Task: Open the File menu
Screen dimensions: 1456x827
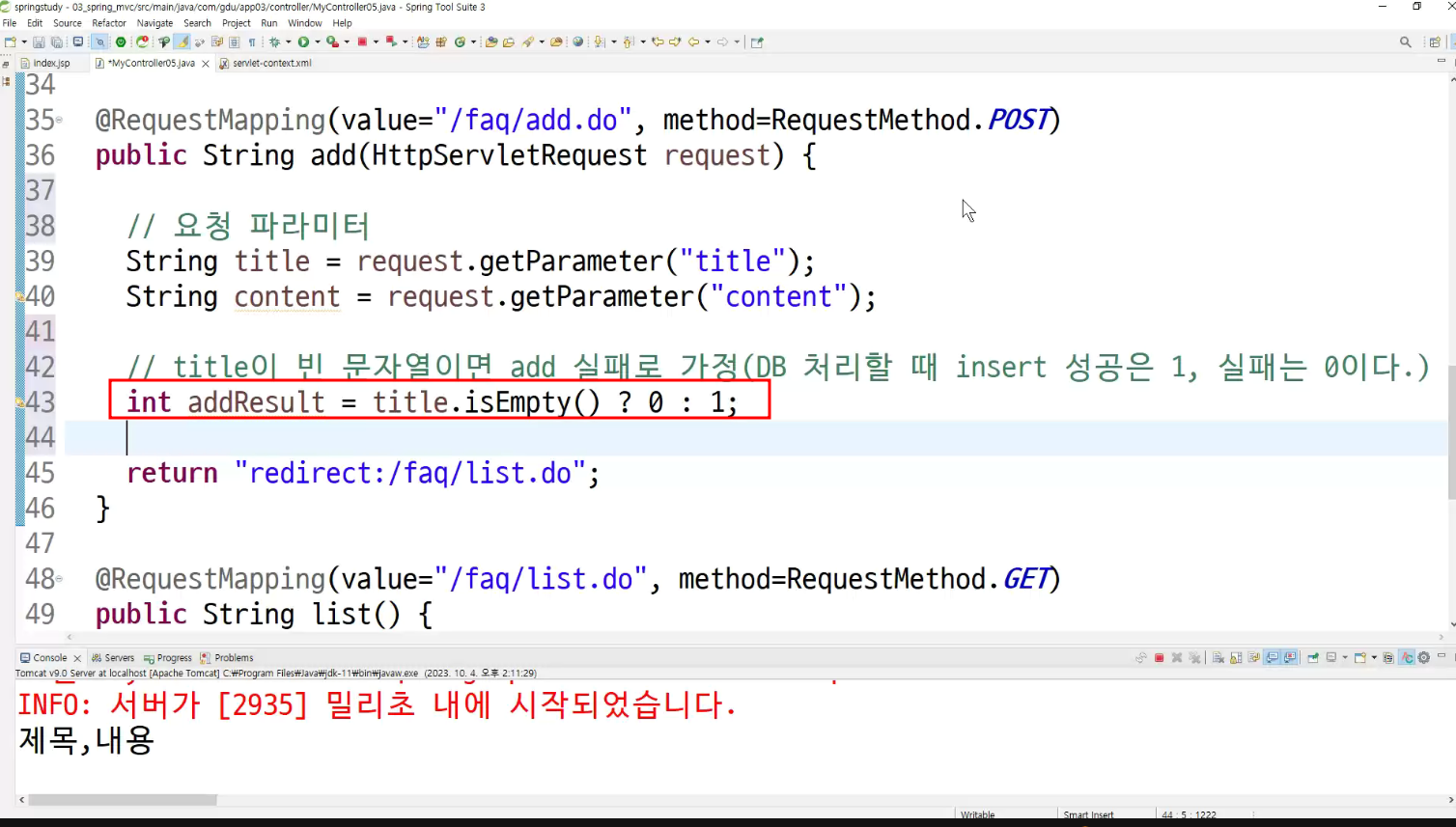Action: pos(10,23)
